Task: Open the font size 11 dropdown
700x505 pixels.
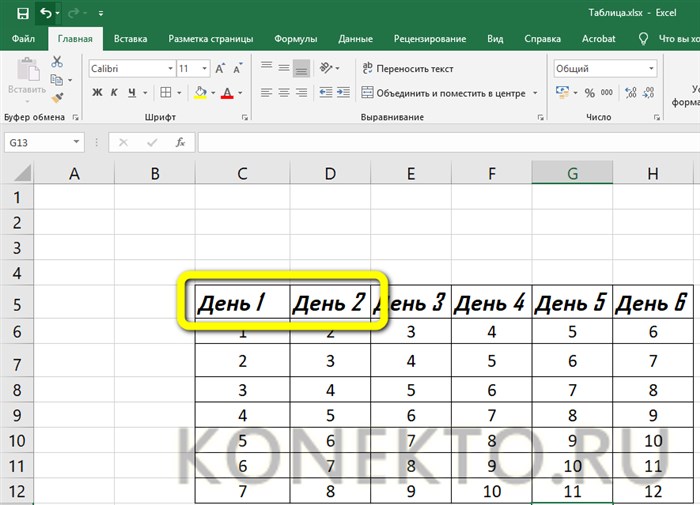Action: (204, 68)
